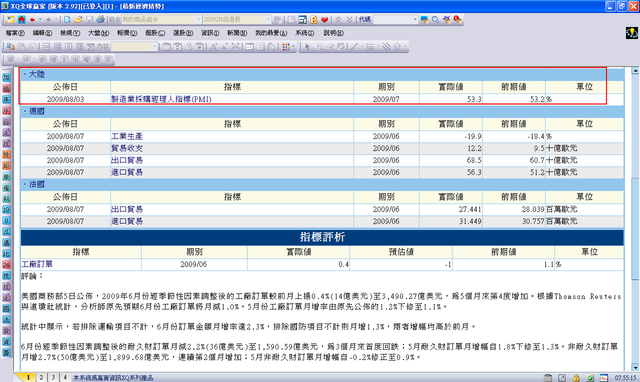Open the 說明(H) menu
This screenshot has width=640, height=382.
pos(333,33)
